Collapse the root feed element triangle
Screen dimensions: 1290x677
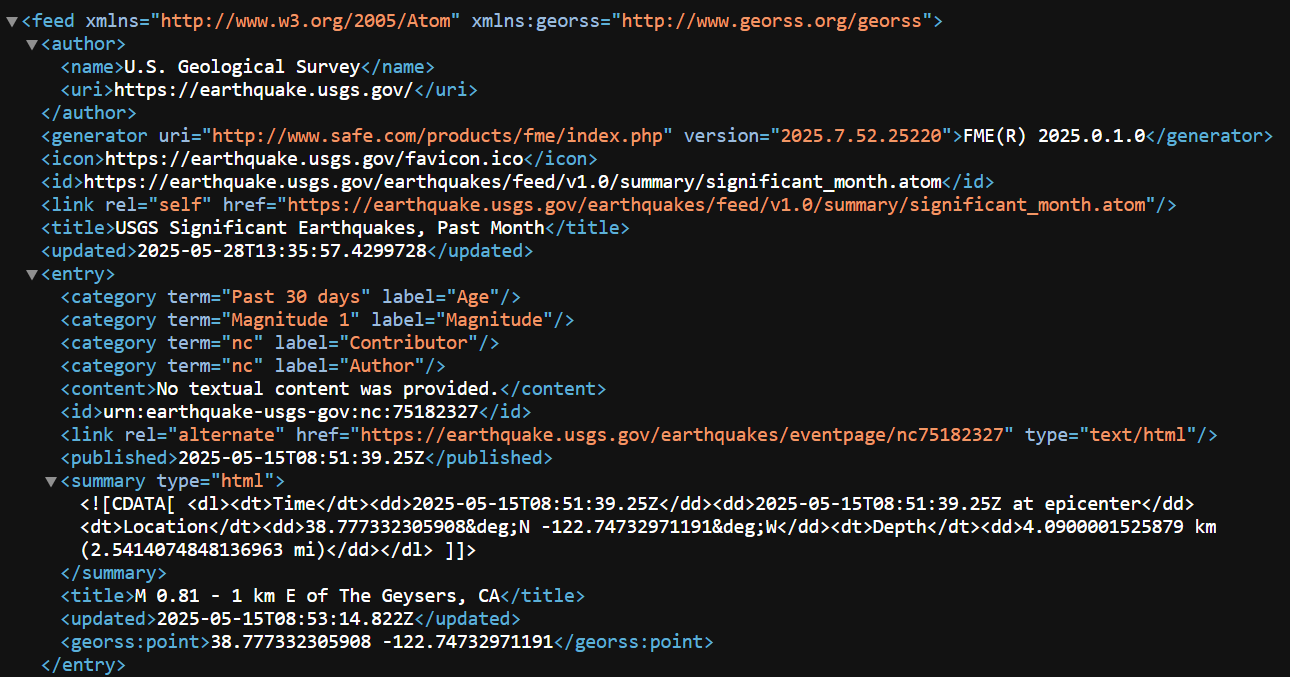[x=11, y=21]
